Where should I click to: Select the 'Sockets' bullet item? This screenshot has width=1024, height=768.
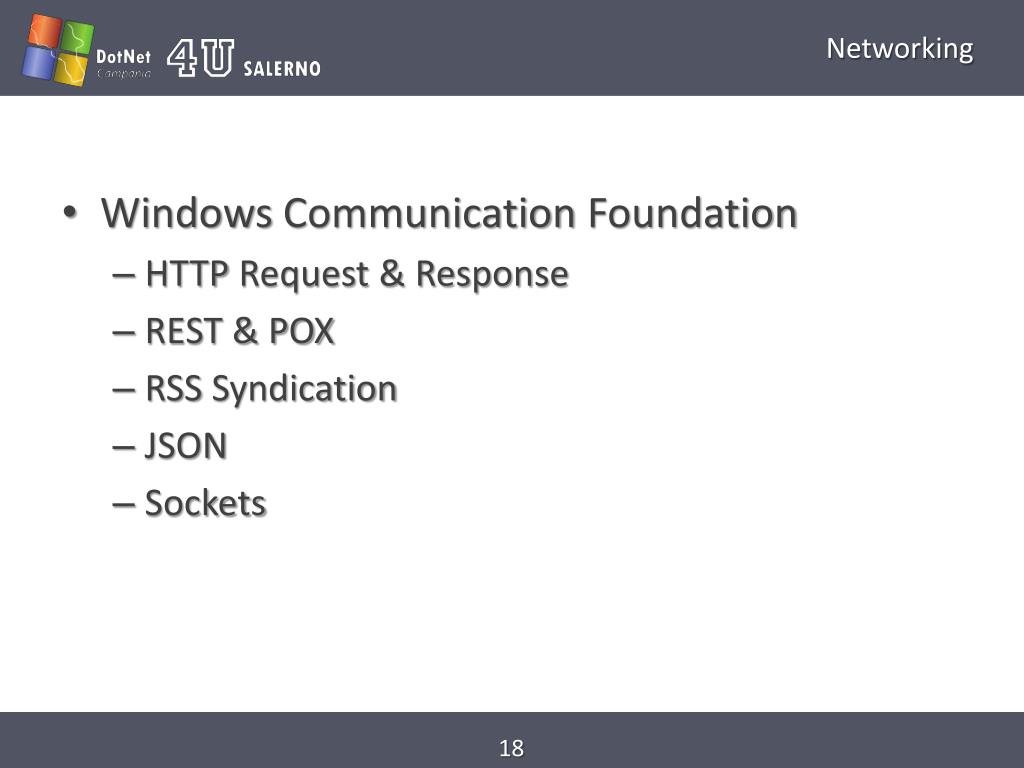coord(205,503)
